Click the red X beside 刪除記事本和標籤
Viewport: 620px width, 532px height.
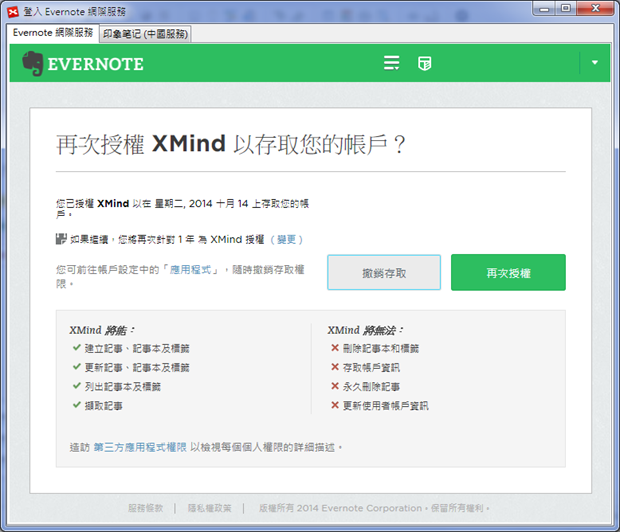point(335,348)
